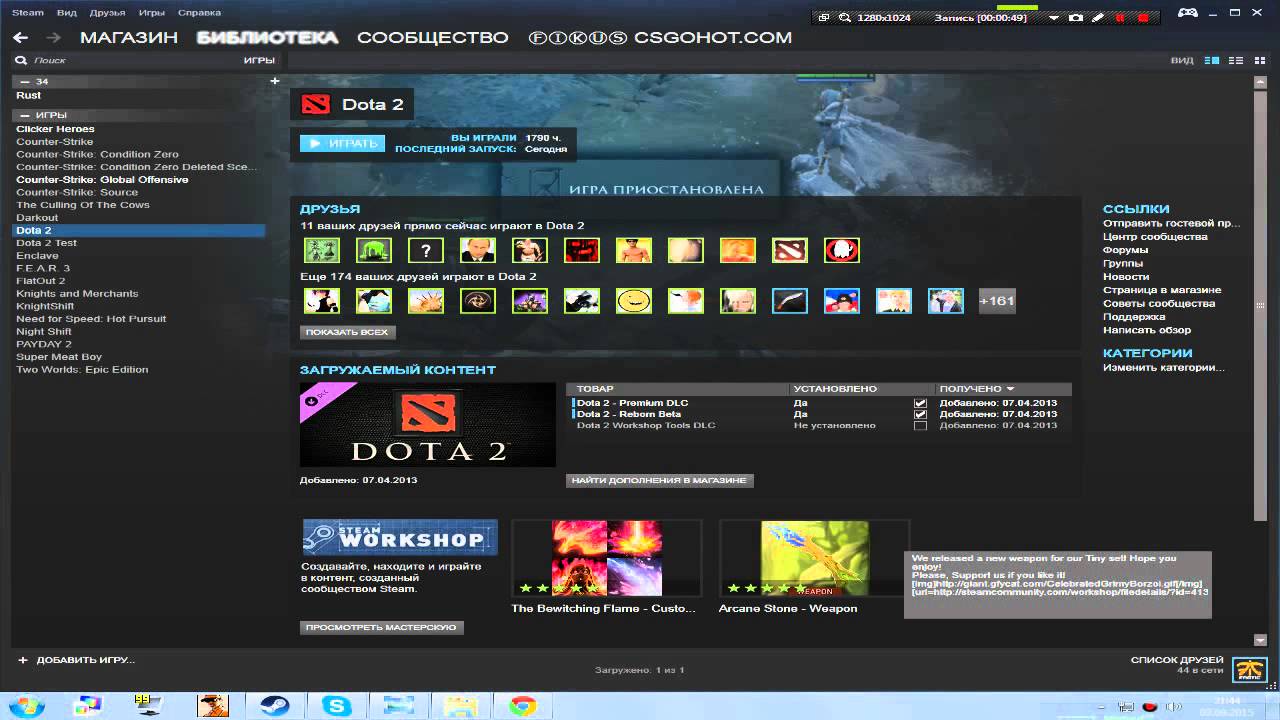Open the Центр сообщества link
1280x720 pixels.
coord(1155,237)
